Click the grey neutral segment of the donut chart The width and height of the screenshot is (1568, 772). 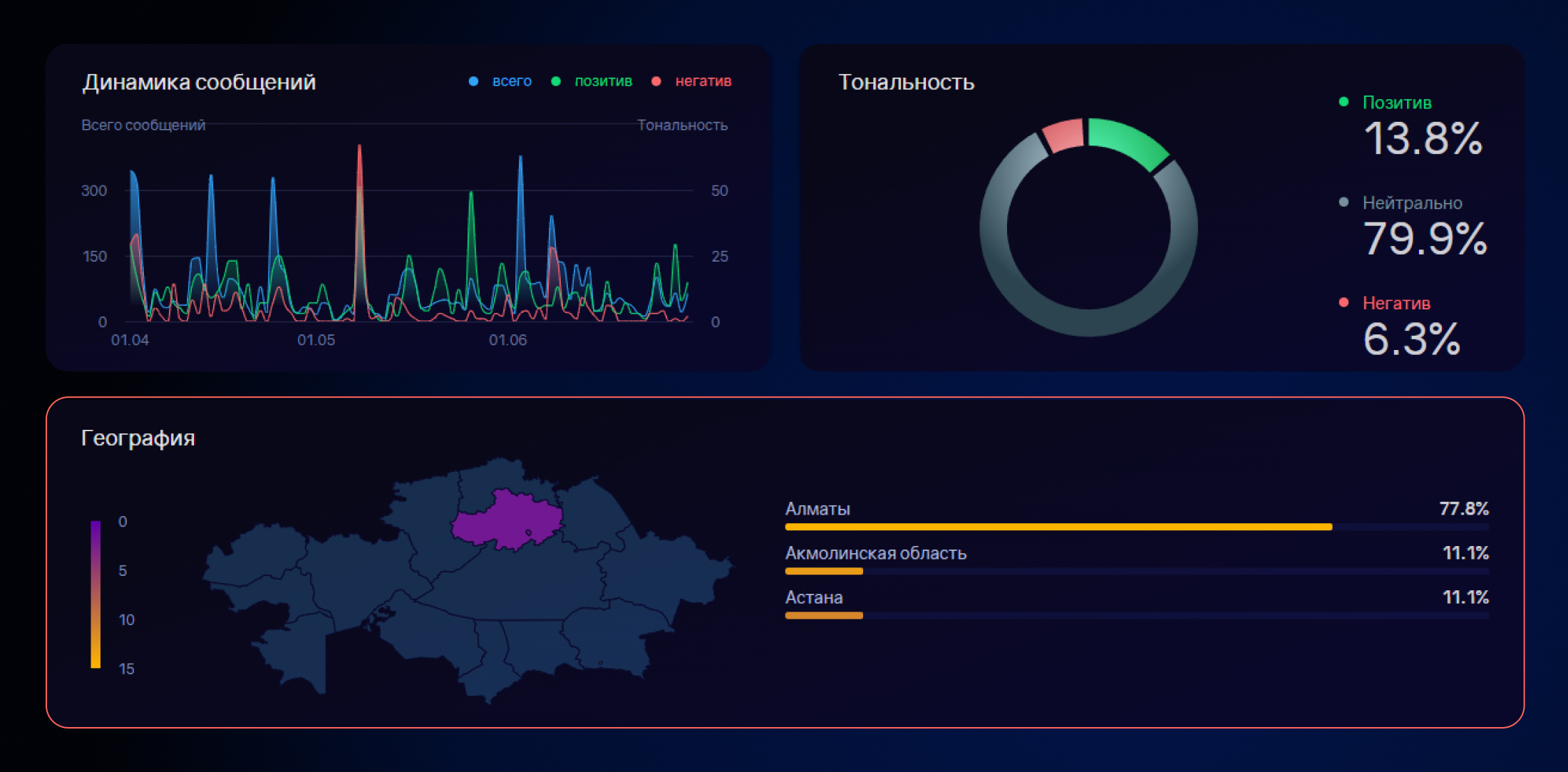point(1088,322)
